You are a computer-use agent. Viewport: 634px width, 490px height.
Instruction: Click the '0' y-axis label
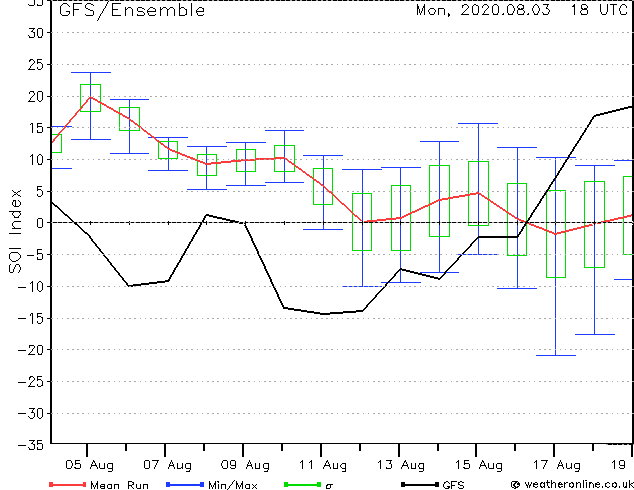click(40, 223)
